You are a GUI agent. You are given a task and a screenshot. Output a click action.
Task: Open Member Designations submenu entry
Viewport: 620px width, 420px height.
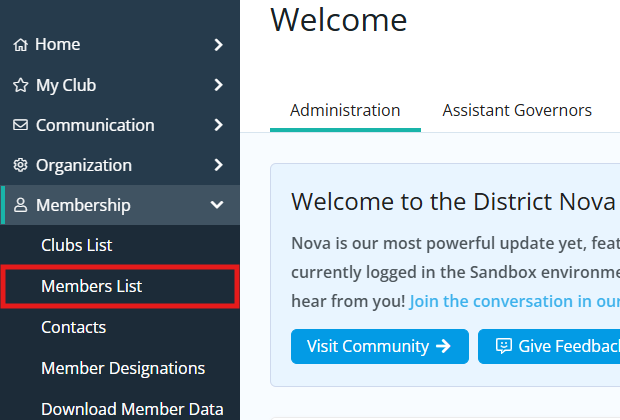pyautogui.click(x=120, y=368)
